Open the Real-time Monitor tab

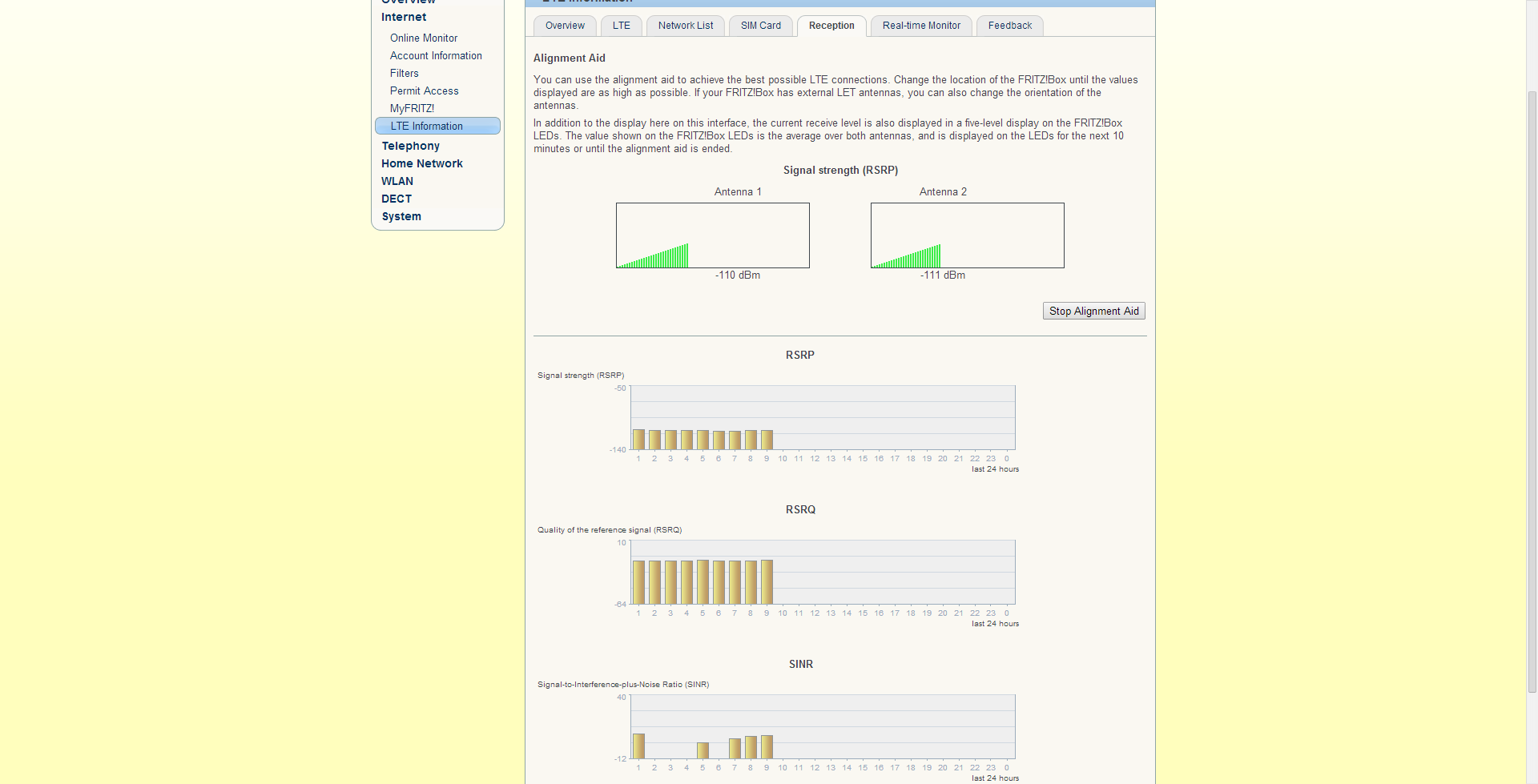(x=921, y=26)
